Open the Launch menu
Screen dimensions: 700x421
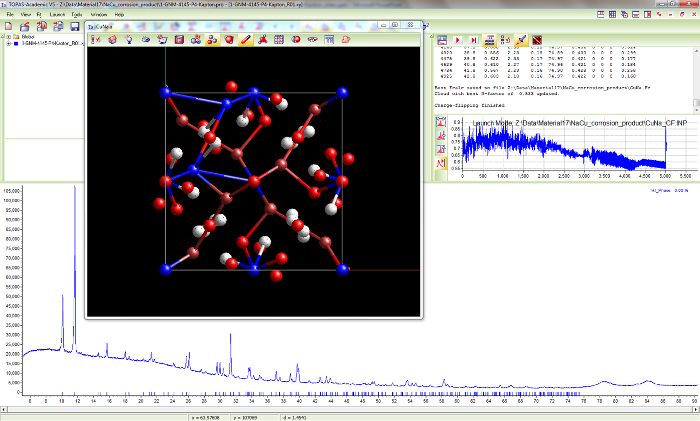(57, 15)
